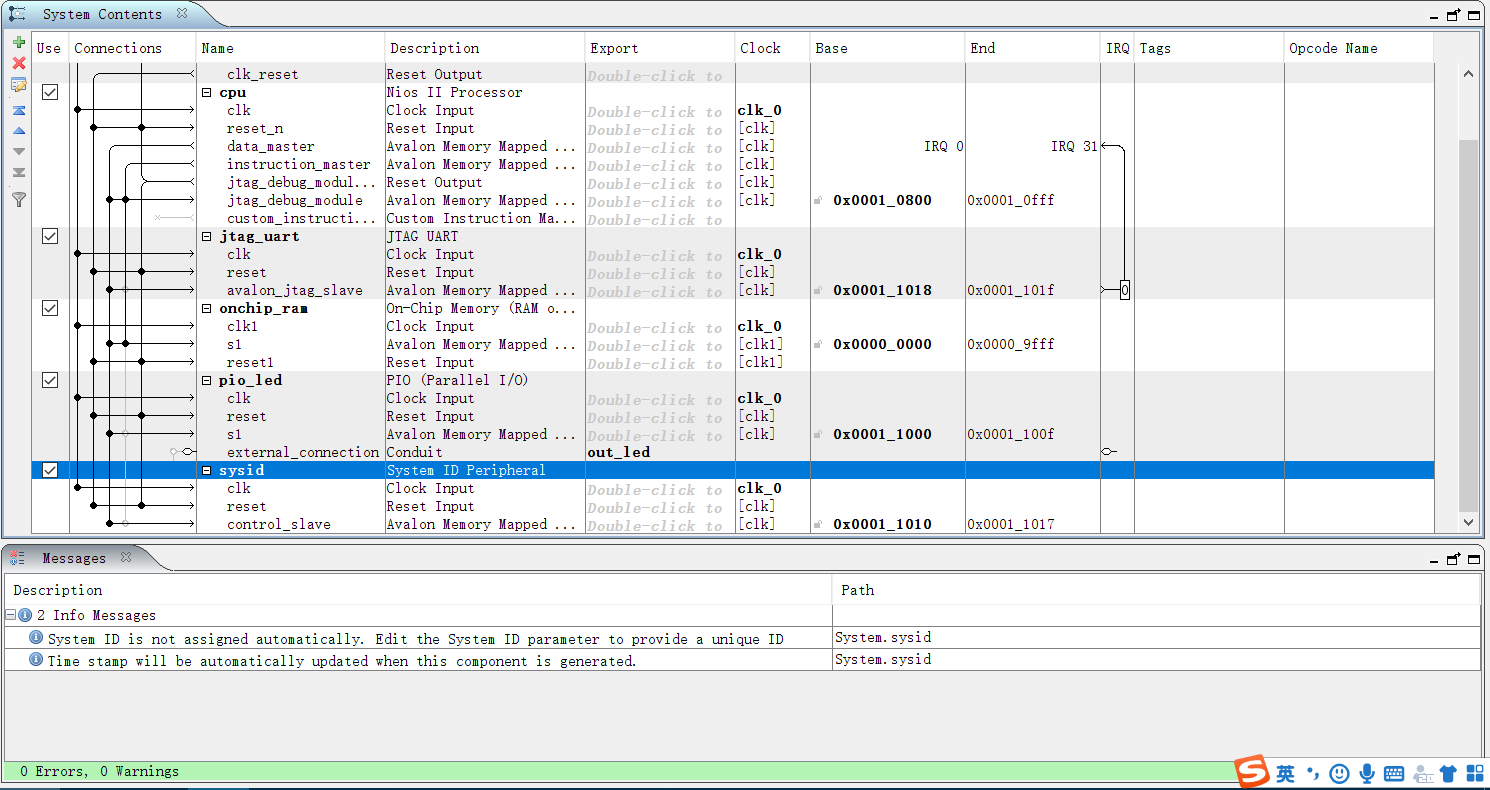Click the lock icon beside base 0x0001_0800
The height and width of the screenshot is (790, 1490).
coord(818,200)
